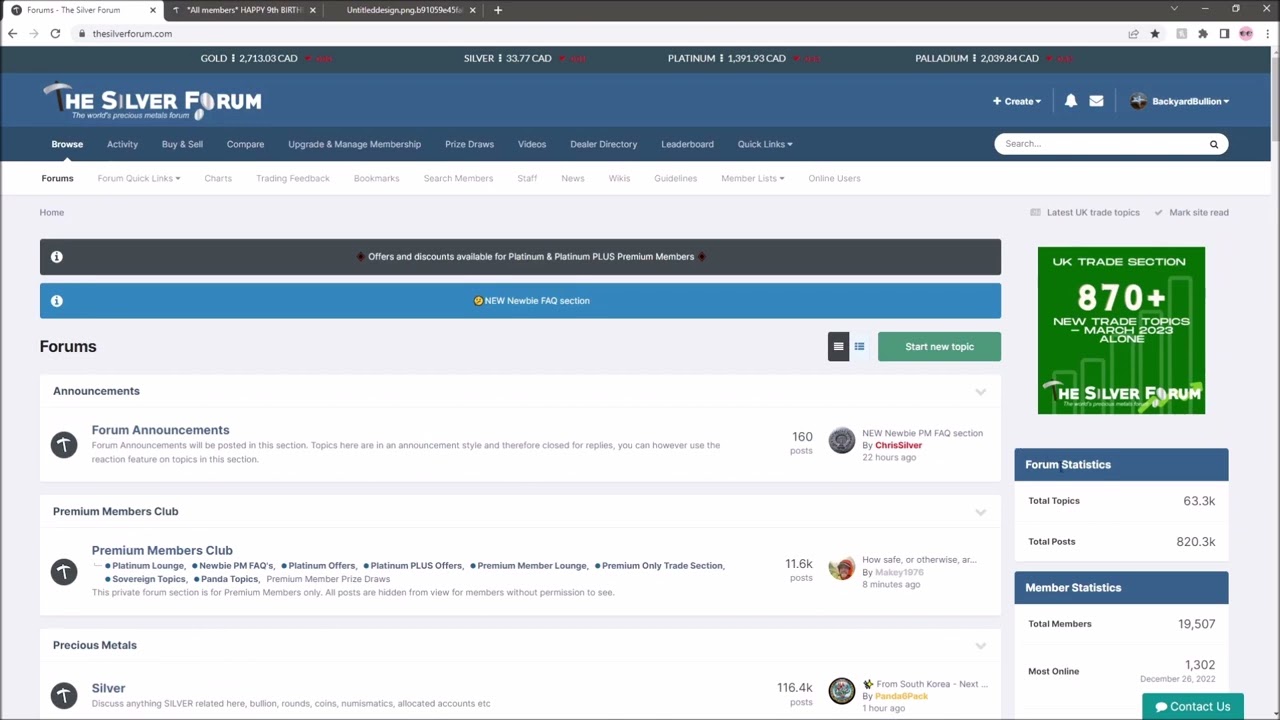Open the Buy & Sell menu

182,144
